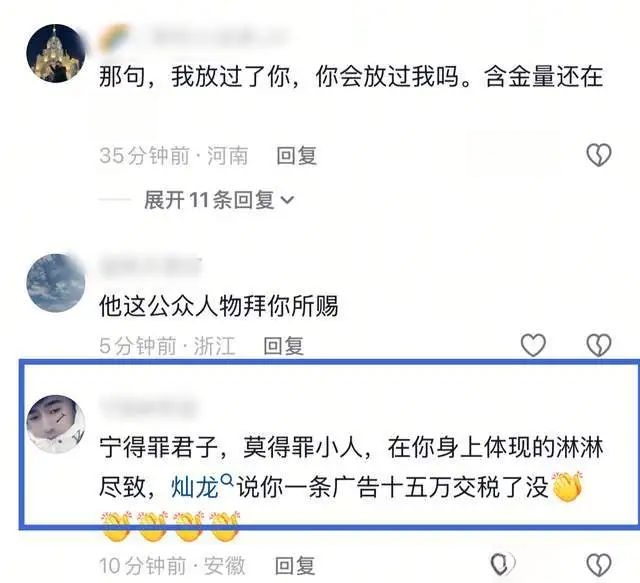Like the Anhui comment heart icon
Image resolution: width=640 pixels, height=583 pixels.
pyautogui.click(x=502, y=564)
